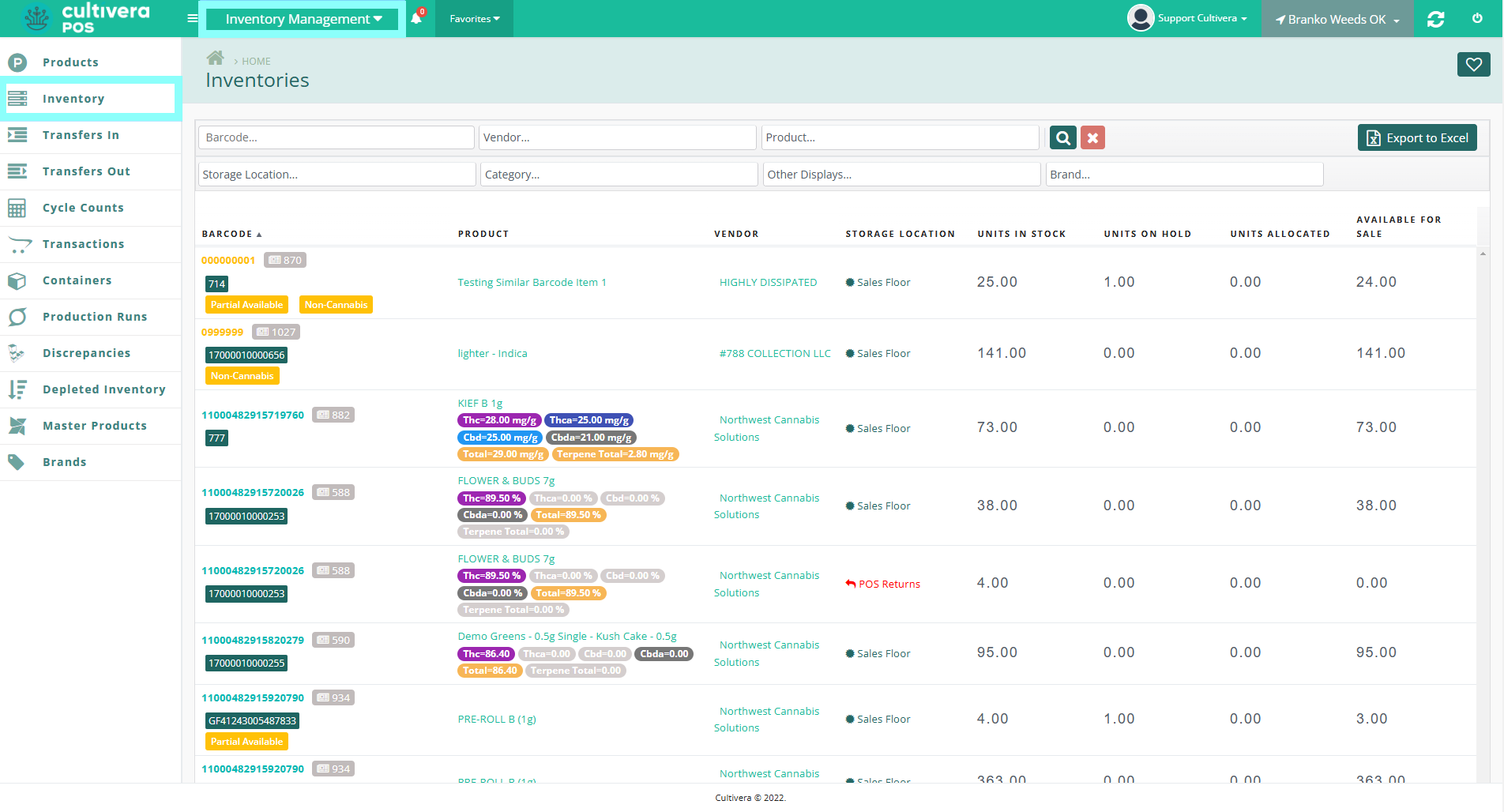This screenshot has height=812, width=1504.
Task: Click the 1027 ID badge
Action: (x=276, y=332)
